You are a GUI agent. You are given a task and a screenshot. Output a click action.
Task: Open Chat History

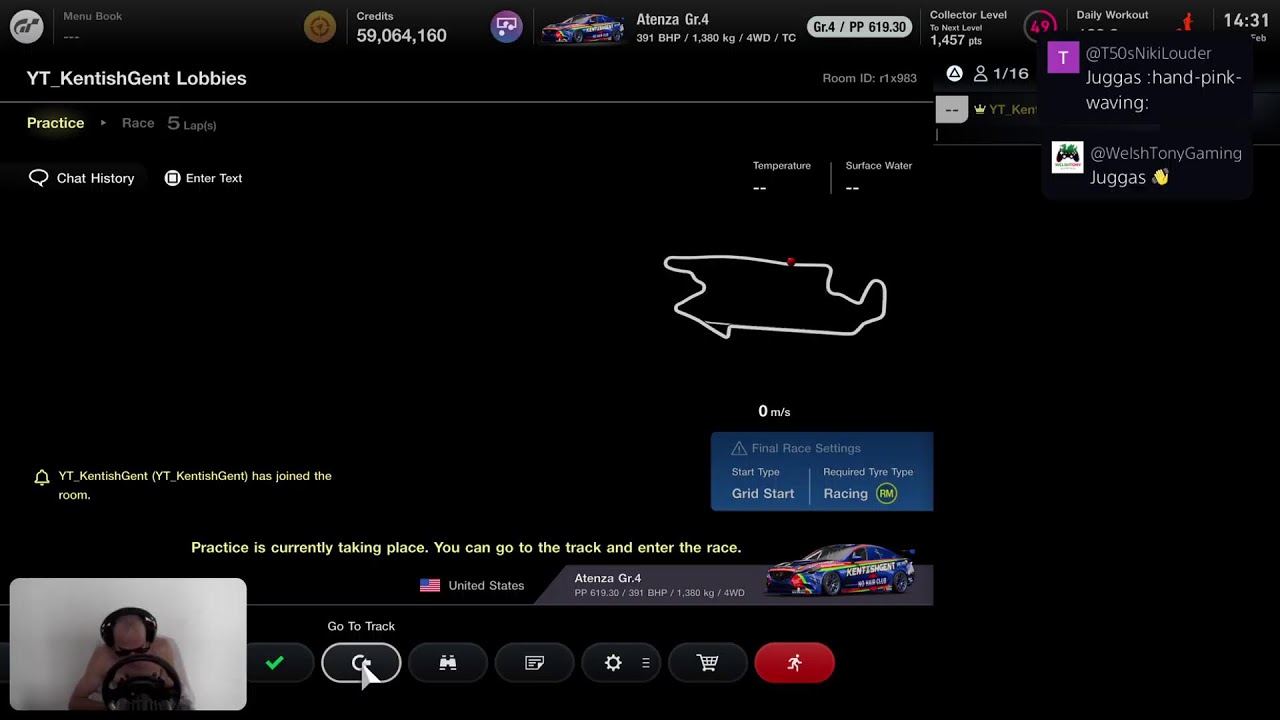pyautogui.click(x=82, y=178)
